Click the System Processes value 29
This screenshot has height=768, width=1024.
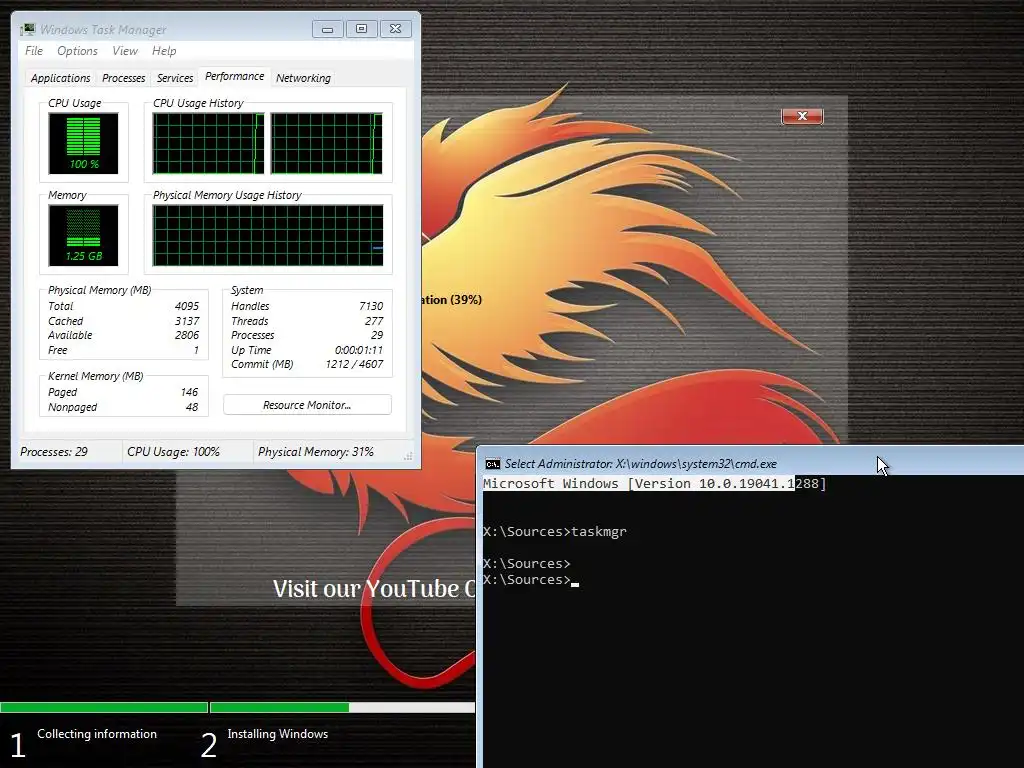click(377, 336)
